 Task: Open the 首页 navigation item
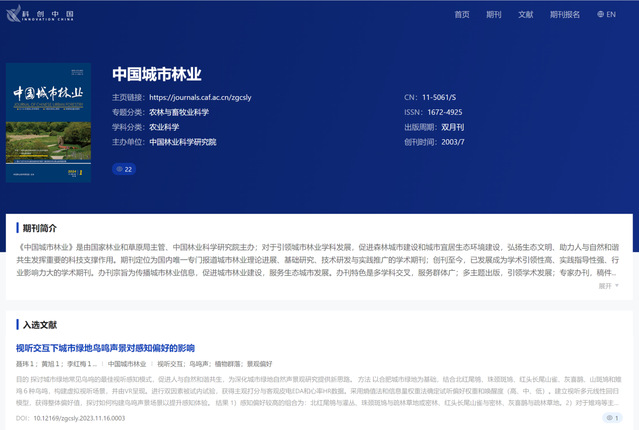[x=461, y=15]
